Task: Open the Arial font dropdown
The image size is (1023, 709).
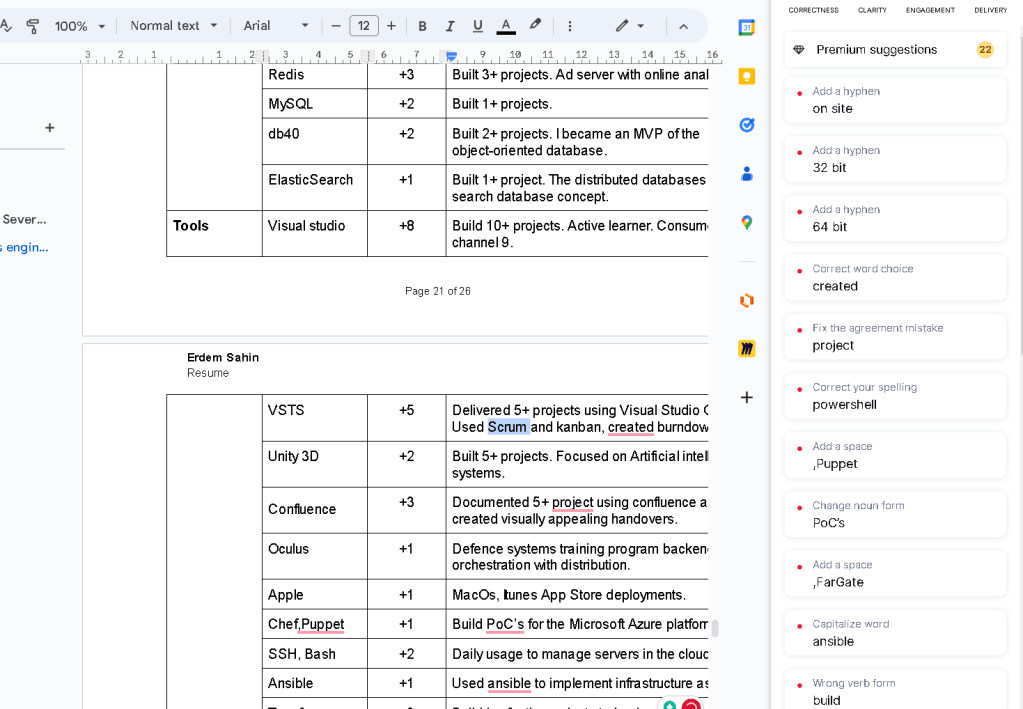Action: coord(275,26)
